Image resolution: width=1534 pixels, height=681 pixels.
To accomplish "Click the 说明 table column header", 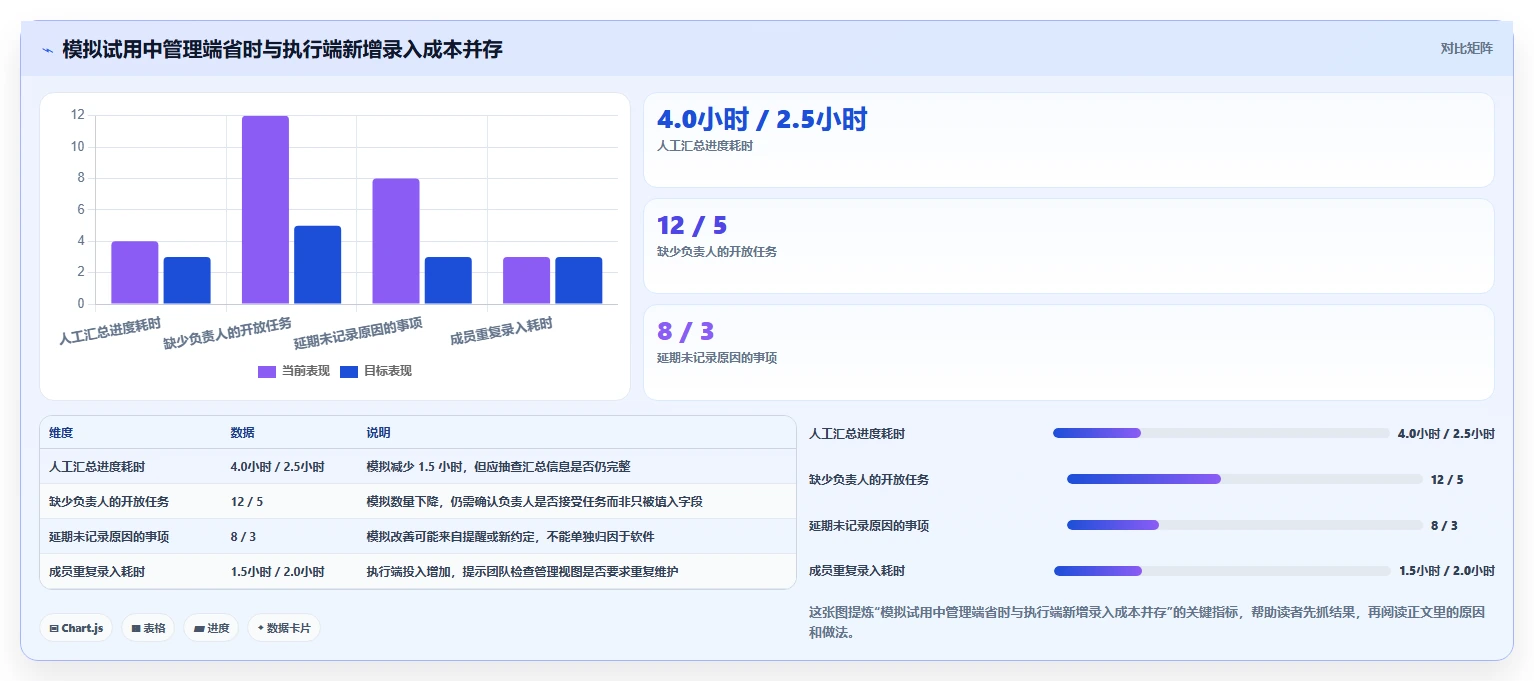I will 378,433.
